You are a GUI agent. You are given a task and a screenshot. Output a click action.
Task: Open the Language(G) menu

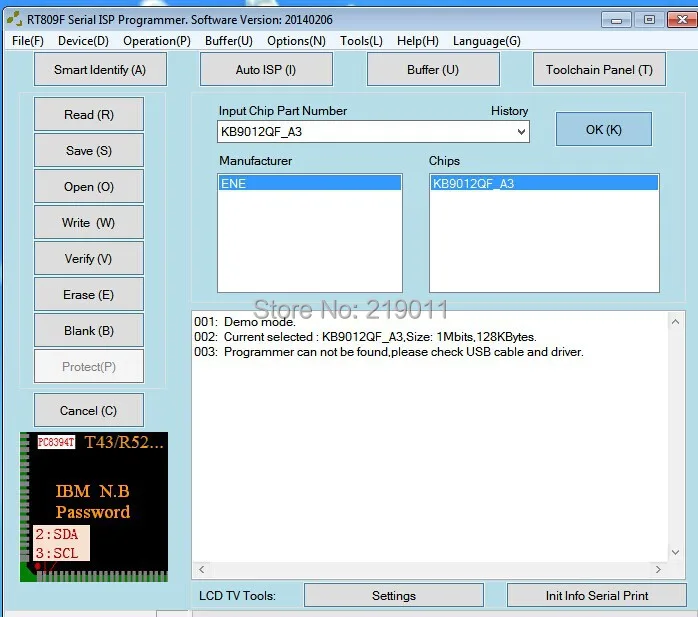487,41
